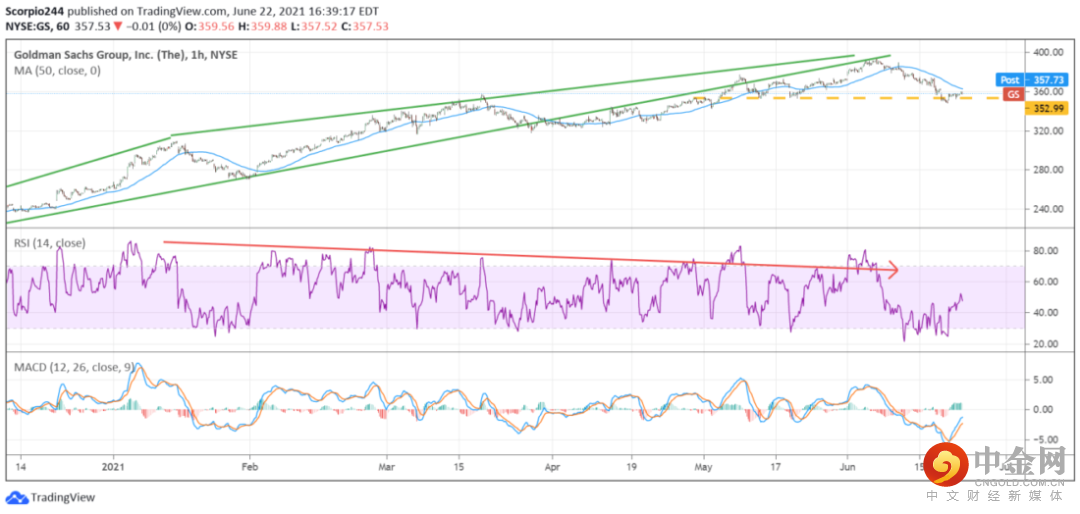Select the RSI (14, close) indicator label
The image size is (1080, 514).
tap(48, 243)
